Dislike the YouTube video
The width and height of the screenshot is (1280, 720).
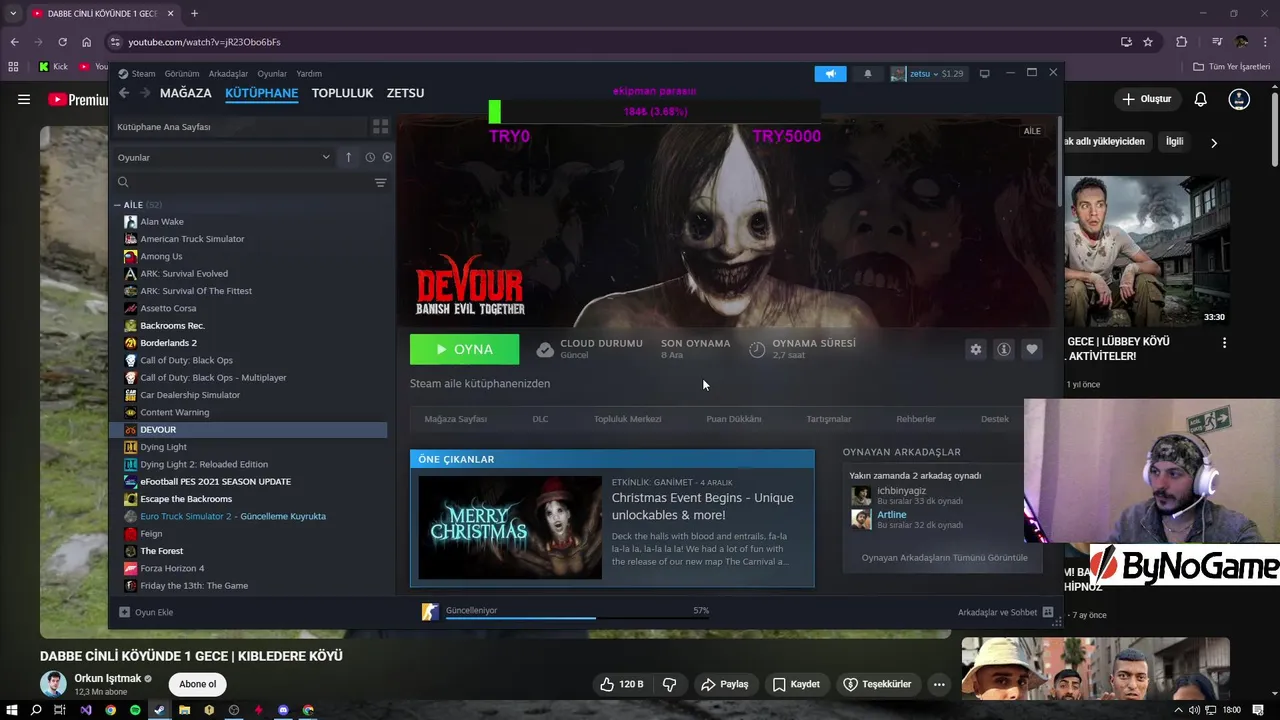tap(670, 684)
